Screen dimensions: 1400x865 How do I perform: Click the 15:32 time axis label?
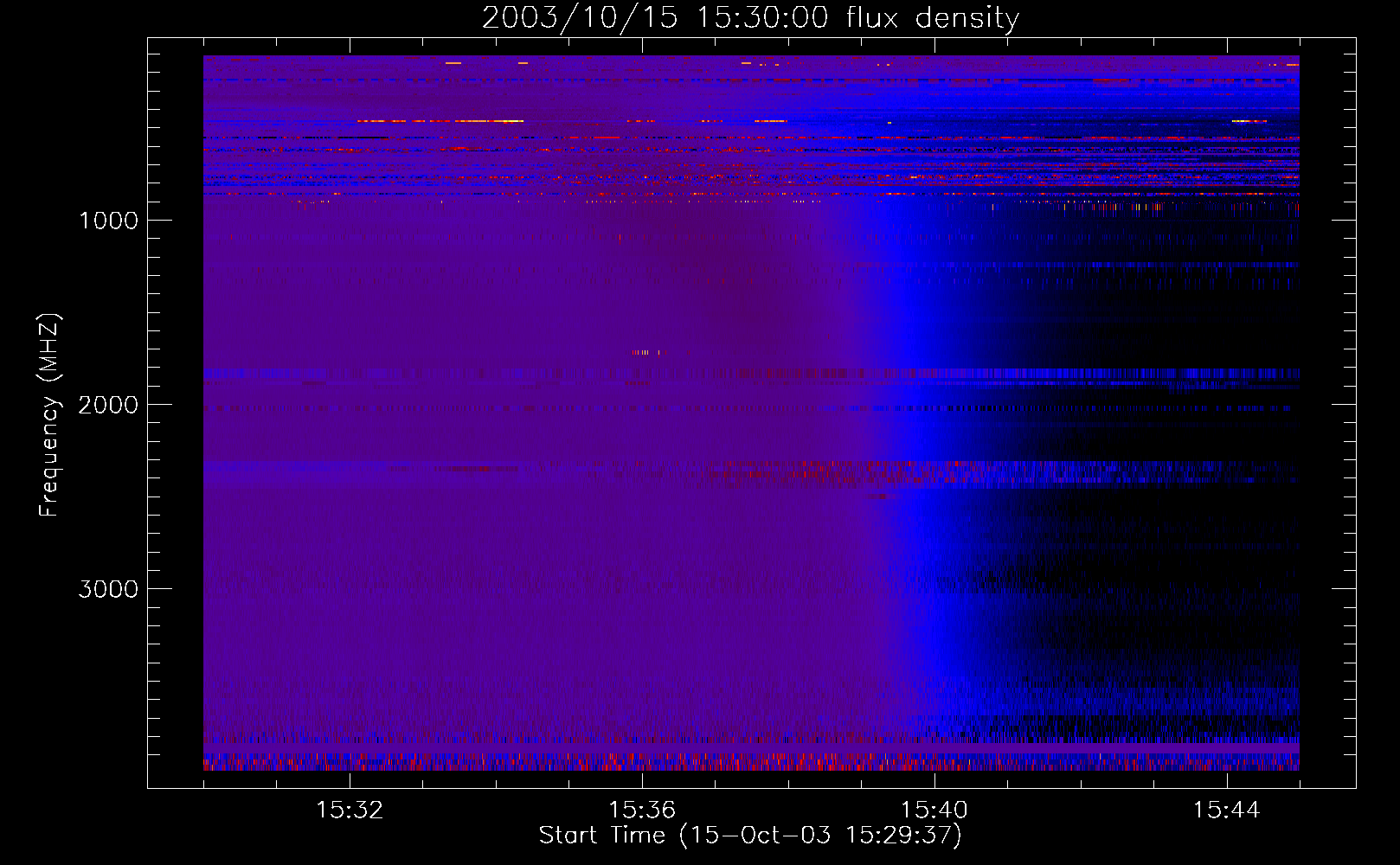point(350,811)
